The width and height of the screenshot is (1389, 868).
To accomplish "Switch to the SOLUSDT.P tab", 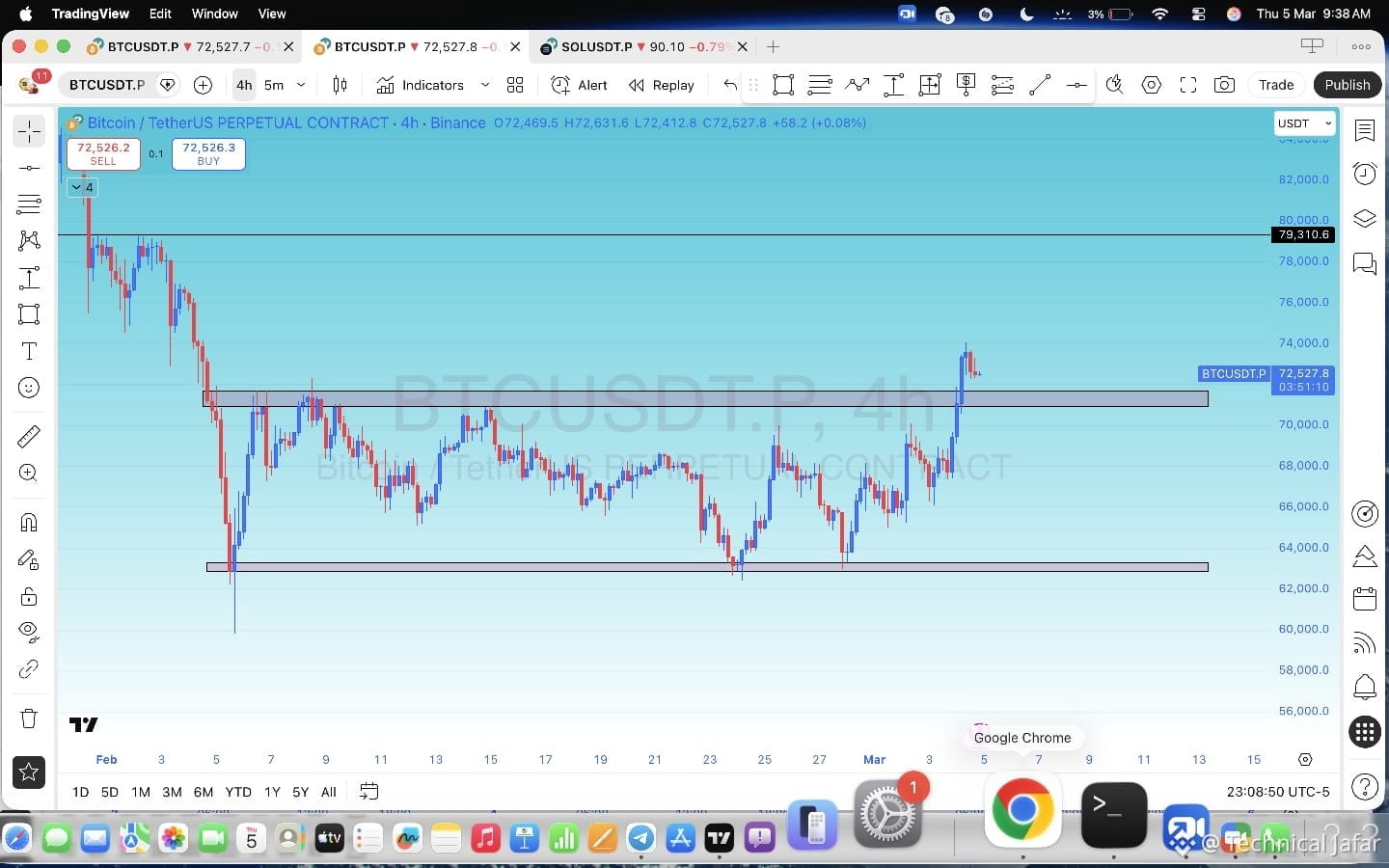I will click(x=643, y=46).
